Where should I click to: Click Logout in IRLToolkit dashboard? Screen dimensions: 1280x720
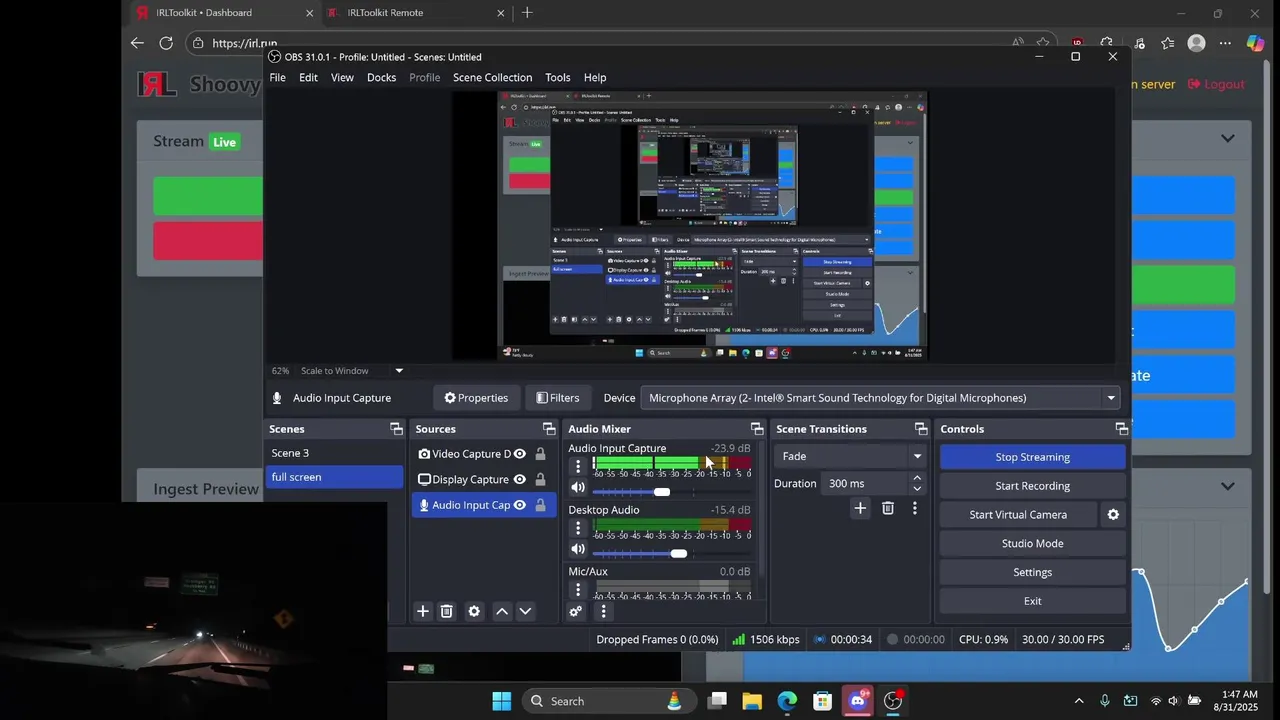click(1216, 84)
